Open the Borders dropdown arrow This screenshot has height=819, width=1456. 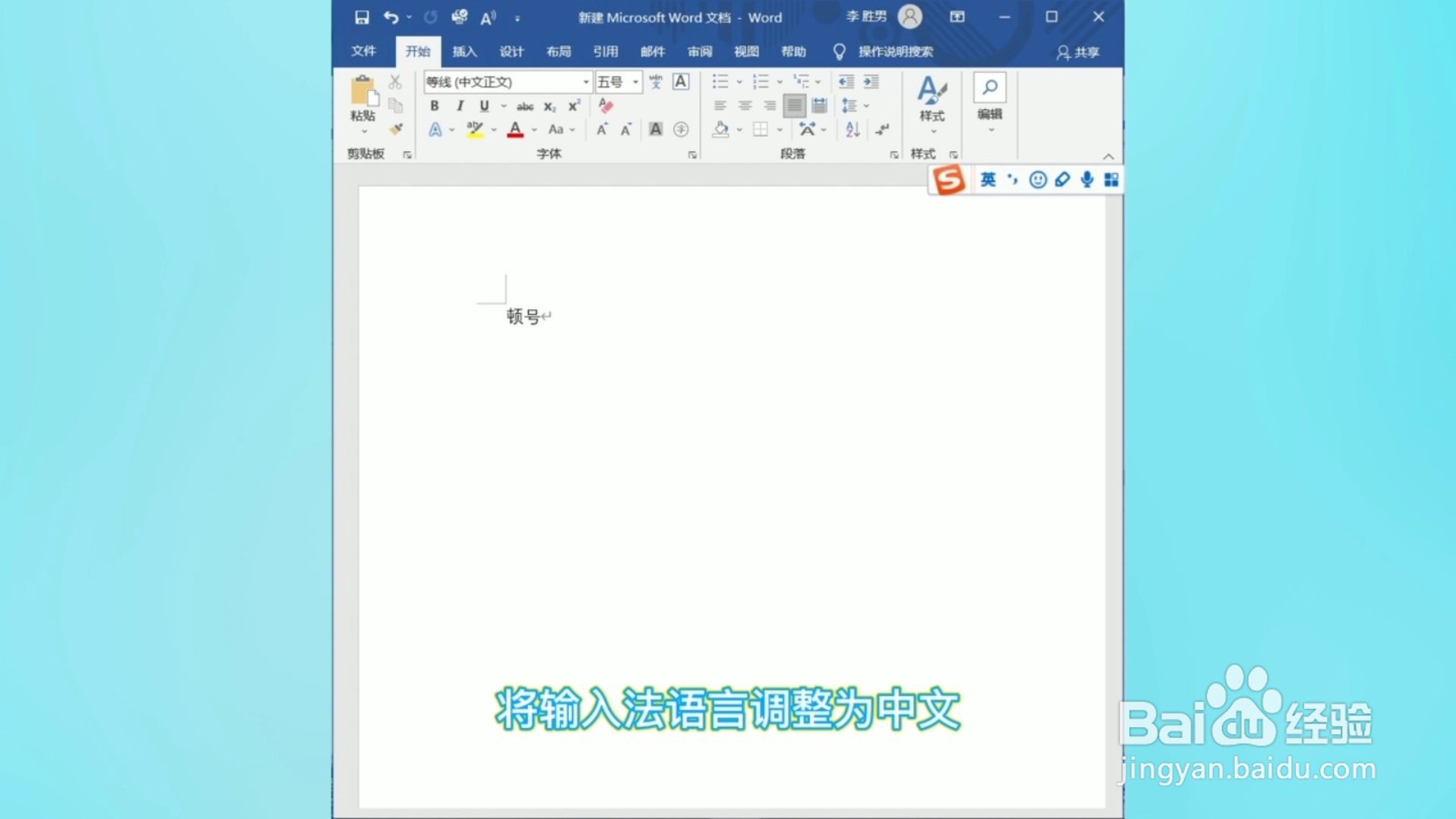click(780, 129)
